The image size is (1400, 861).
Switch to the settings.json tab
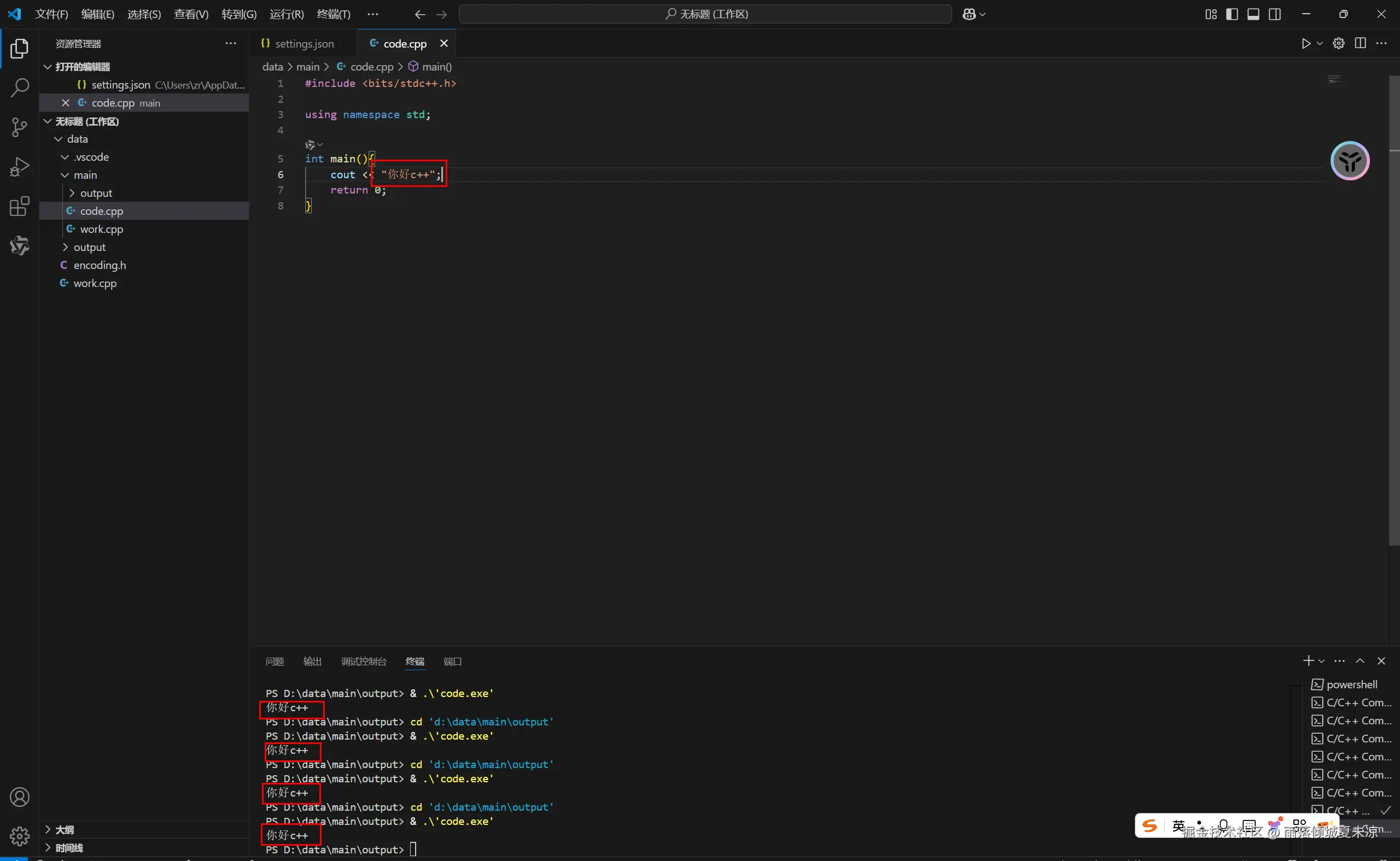point(303,44)
